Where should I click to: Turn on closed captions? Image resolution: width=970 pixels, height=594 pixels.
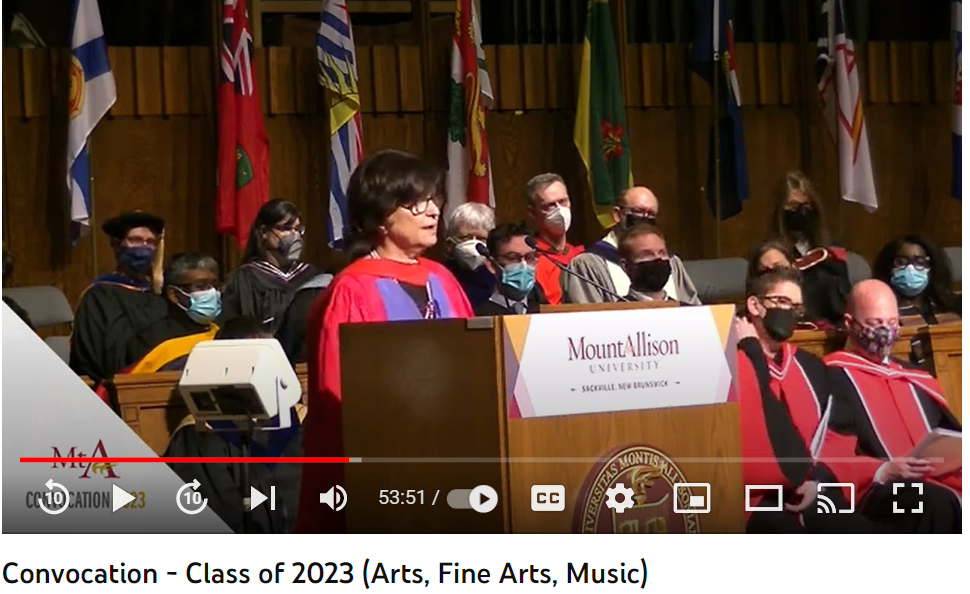click(x=547, y=498)
